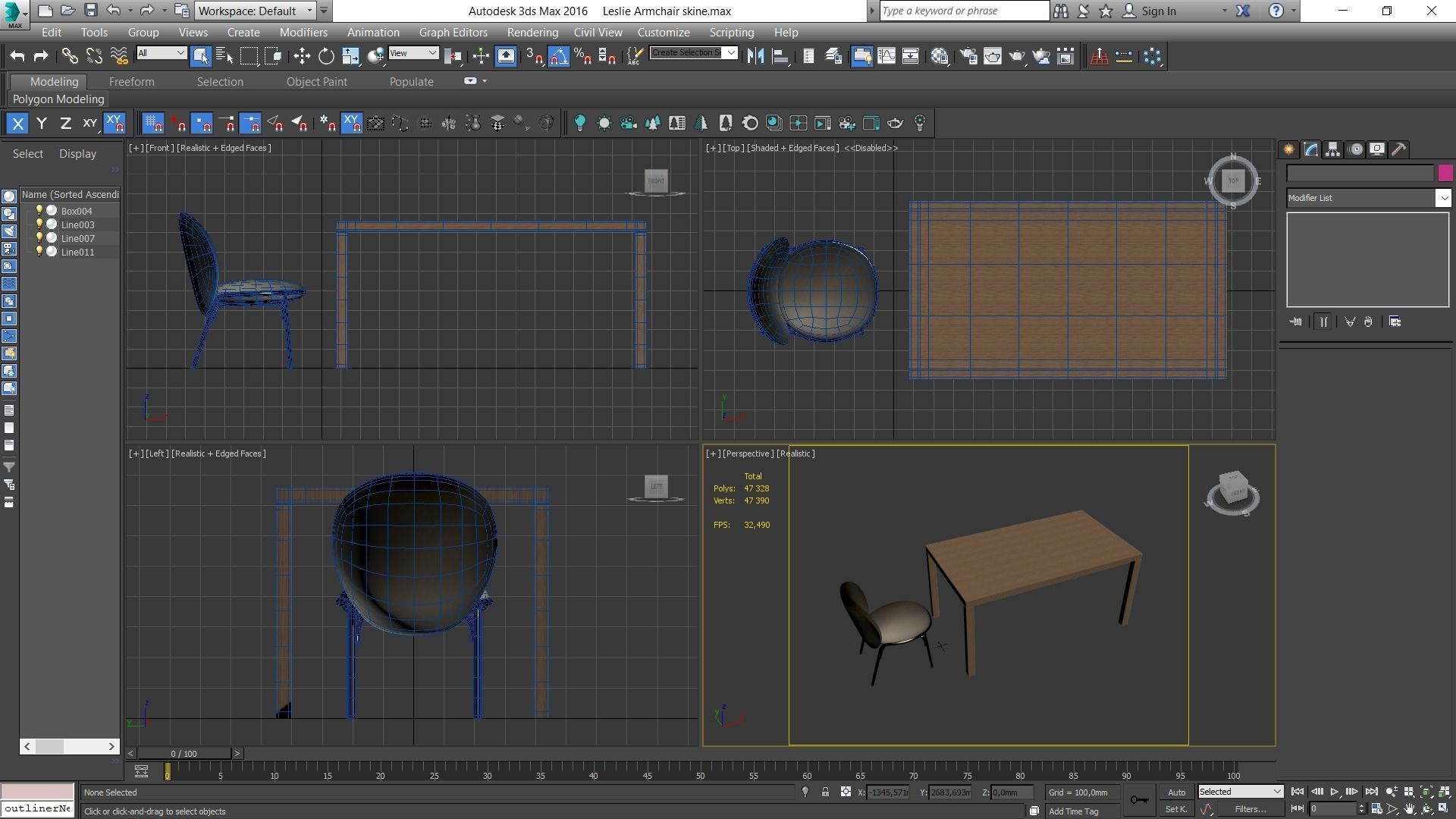Toggle Selection Lock padlock in status bar
The width and height of the screenshot is (1456, 819).
pyautogui.click(x=825, y=792)
